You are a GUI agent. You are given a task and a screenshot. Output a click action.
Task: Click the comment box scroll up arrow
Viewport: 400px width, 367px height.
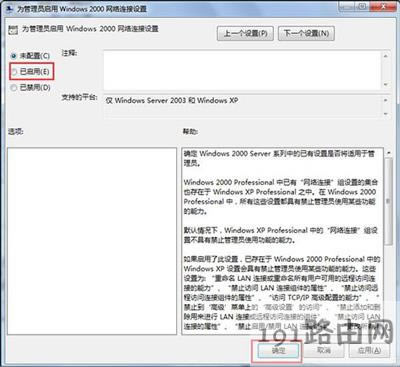pyautogui.click(x=386, y=56)
